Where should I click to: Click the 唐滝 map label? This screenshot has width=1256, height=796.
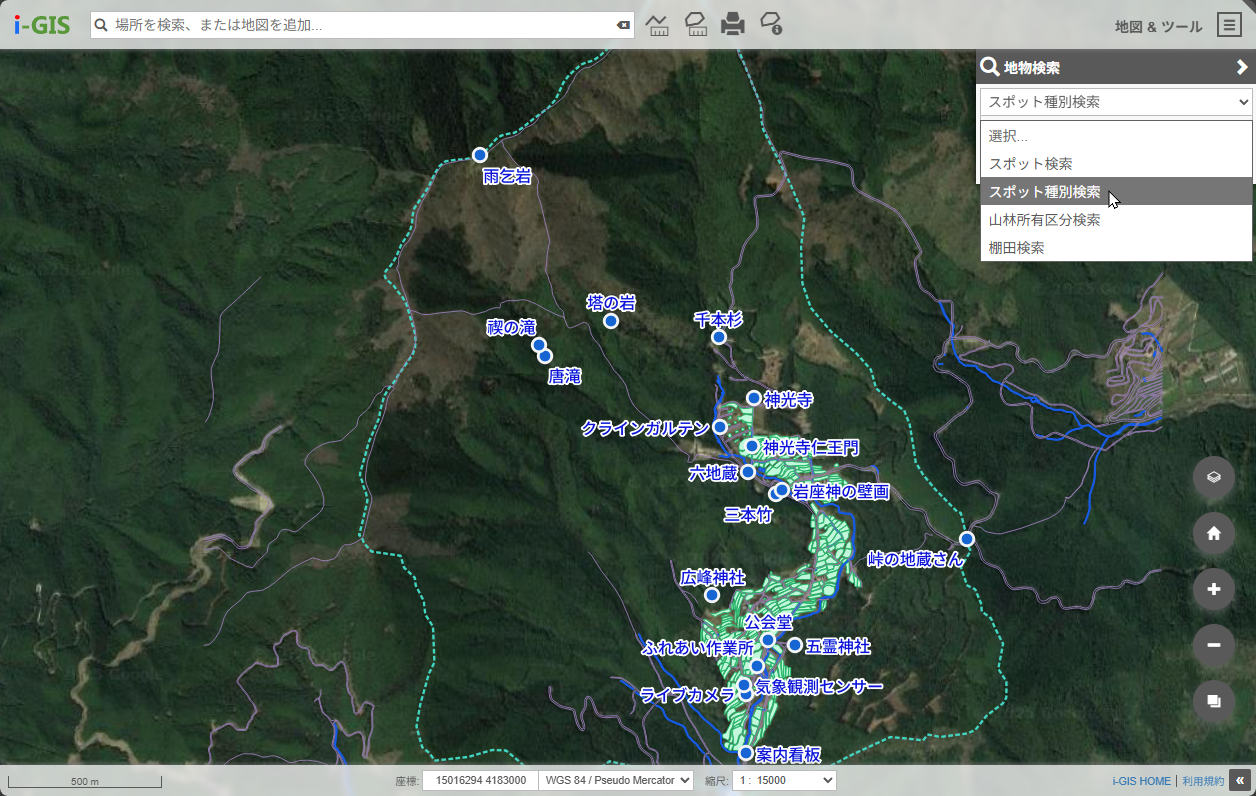tap(565, 377)
